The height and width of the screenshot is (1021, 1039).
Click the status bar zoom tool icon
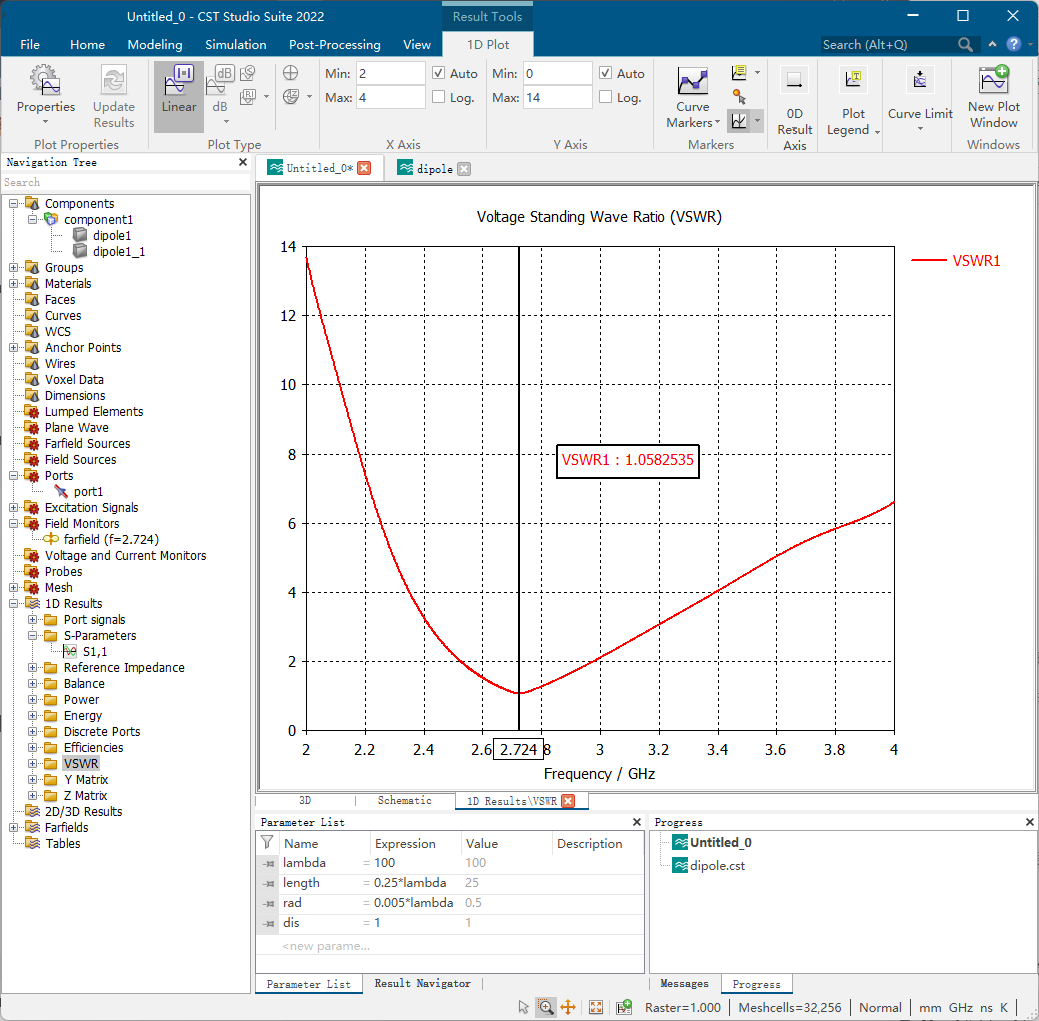click(545, 1007)
